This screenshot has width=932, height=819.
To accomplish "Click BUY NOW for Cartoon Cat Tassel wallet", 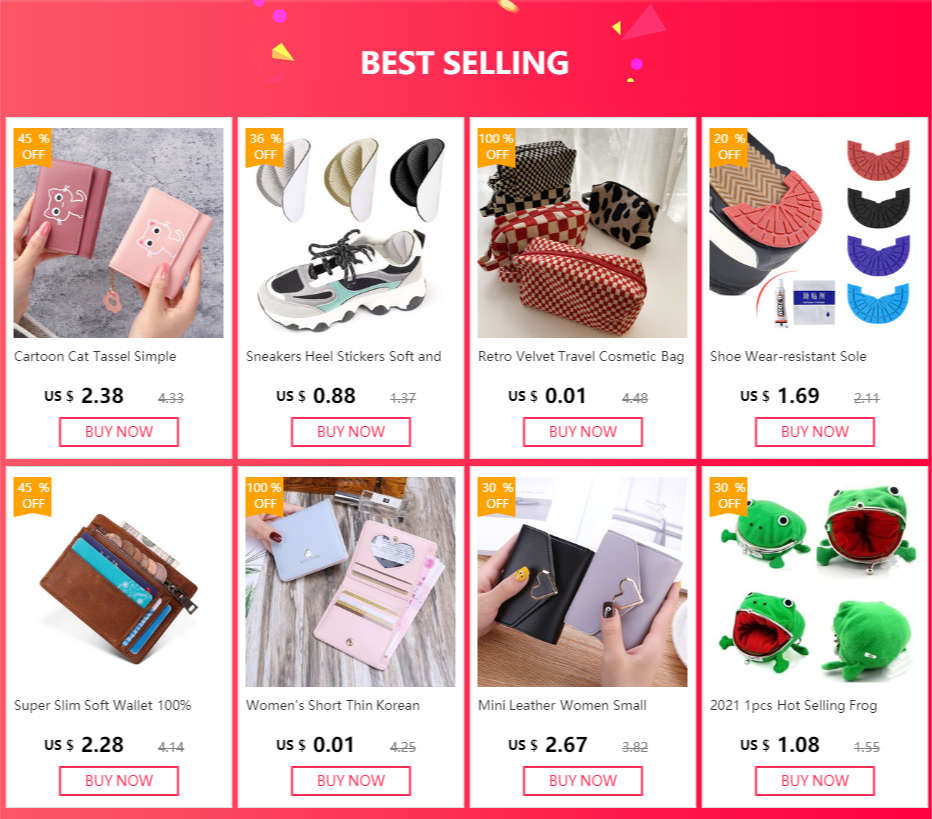I will [119, 431].
